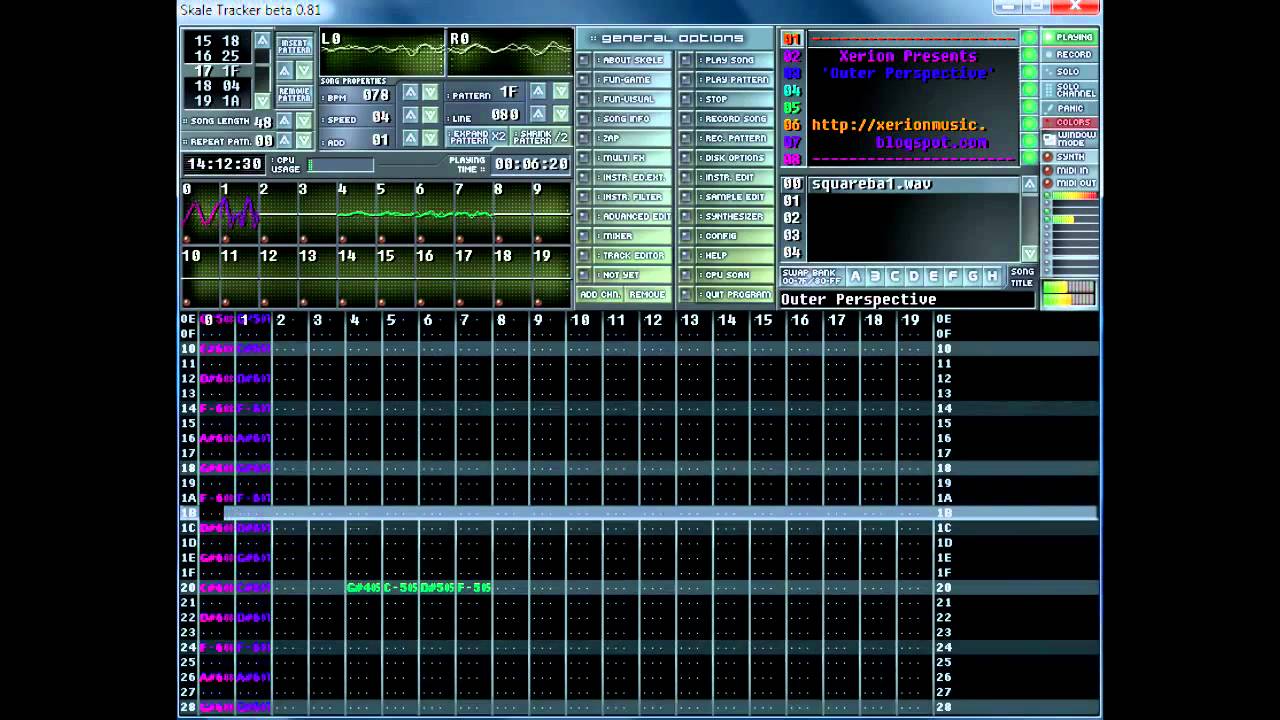Toggle green light beside message line 01
The width and height of the screenshot is (1280, 720).
coord(1028,38)
